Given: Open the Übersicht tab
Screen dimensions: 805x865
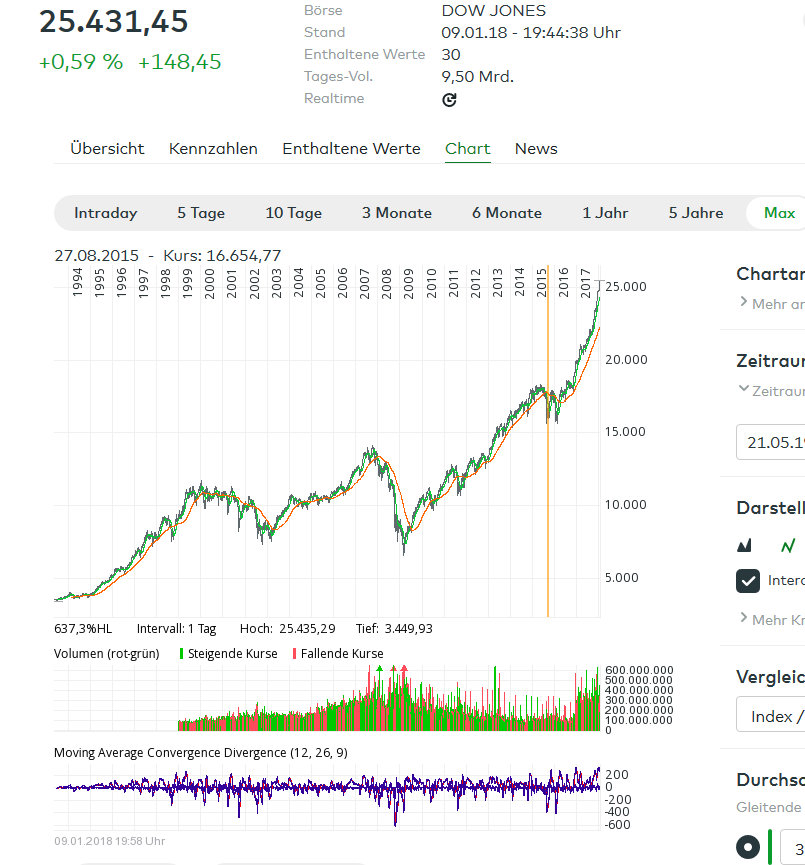Looking at the screenshot, I should 107,149.
